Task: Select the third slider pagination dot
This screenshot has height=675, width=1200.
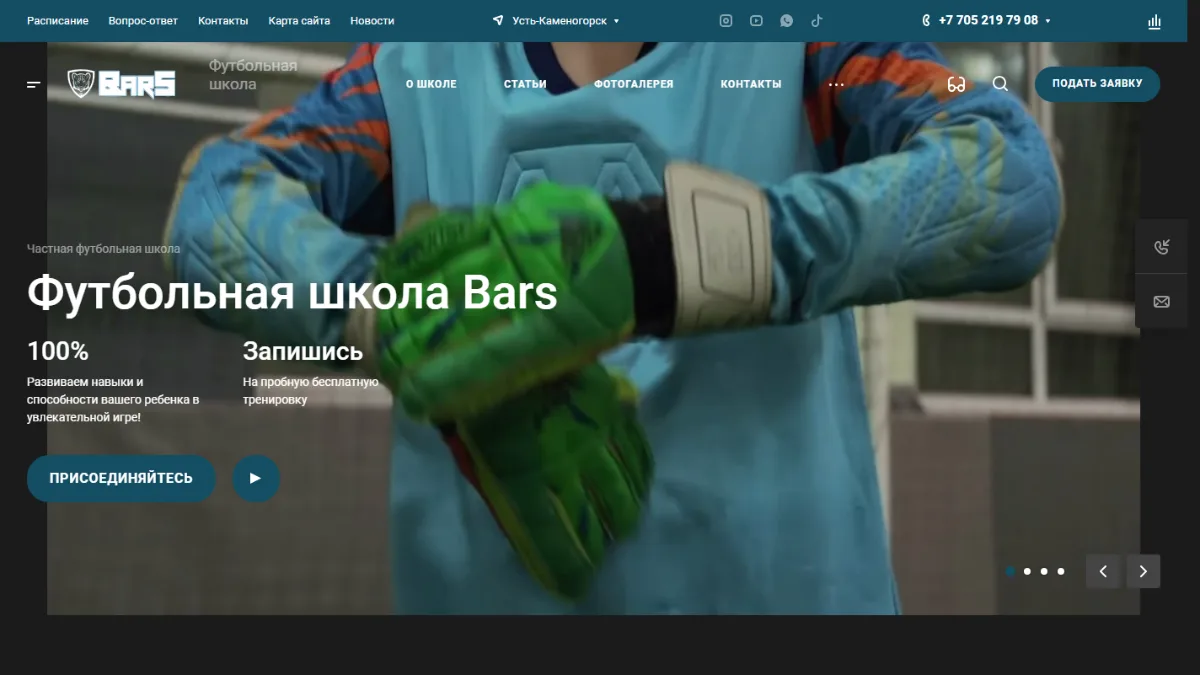Action: pos(1044,571)
